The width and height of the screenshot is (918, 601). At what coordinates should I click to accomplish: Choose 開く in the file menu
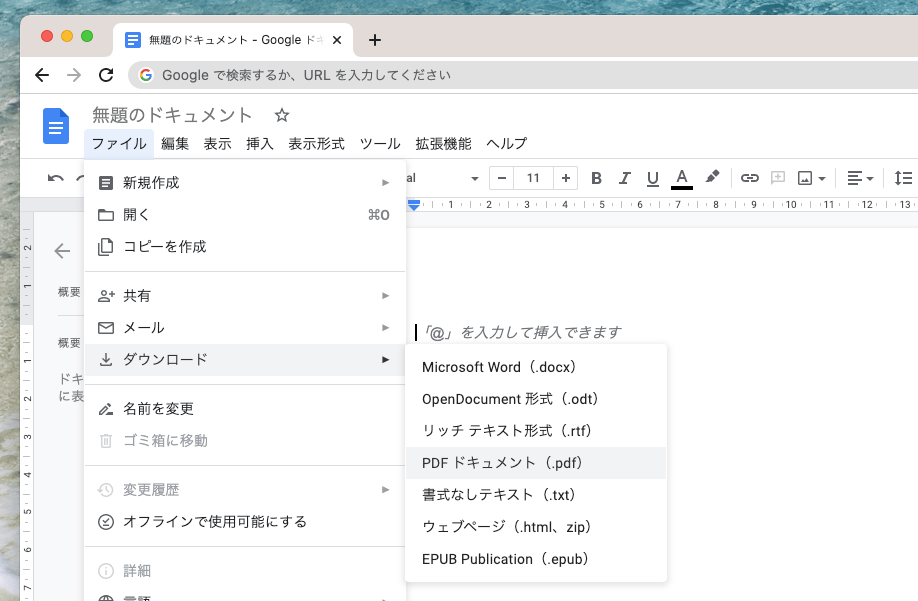click(x=245, y=215)
